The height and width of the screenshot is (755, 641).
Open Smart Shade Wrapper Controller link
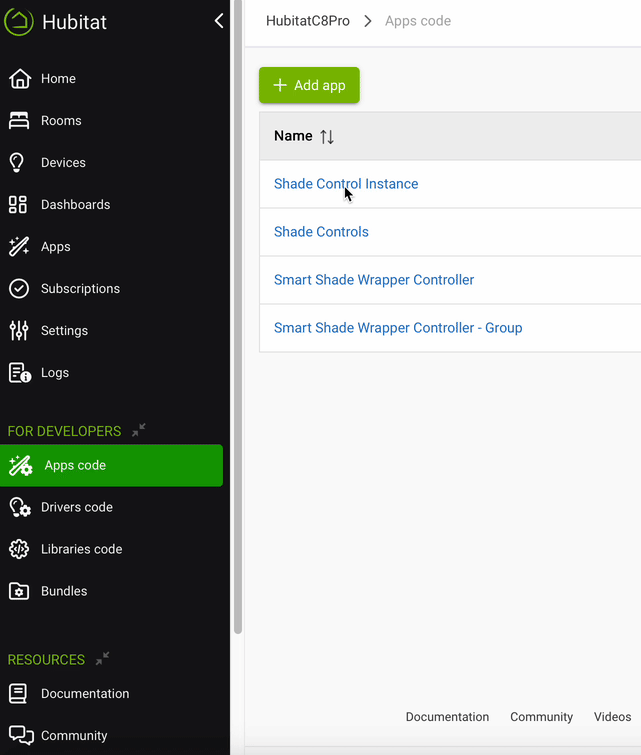pos(374,280)
